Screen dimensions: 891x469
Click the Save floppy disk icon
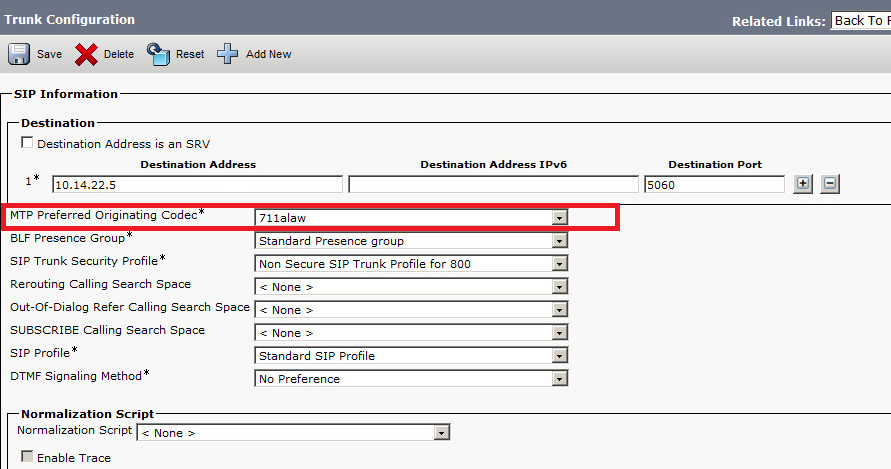[x=19, y=54]
